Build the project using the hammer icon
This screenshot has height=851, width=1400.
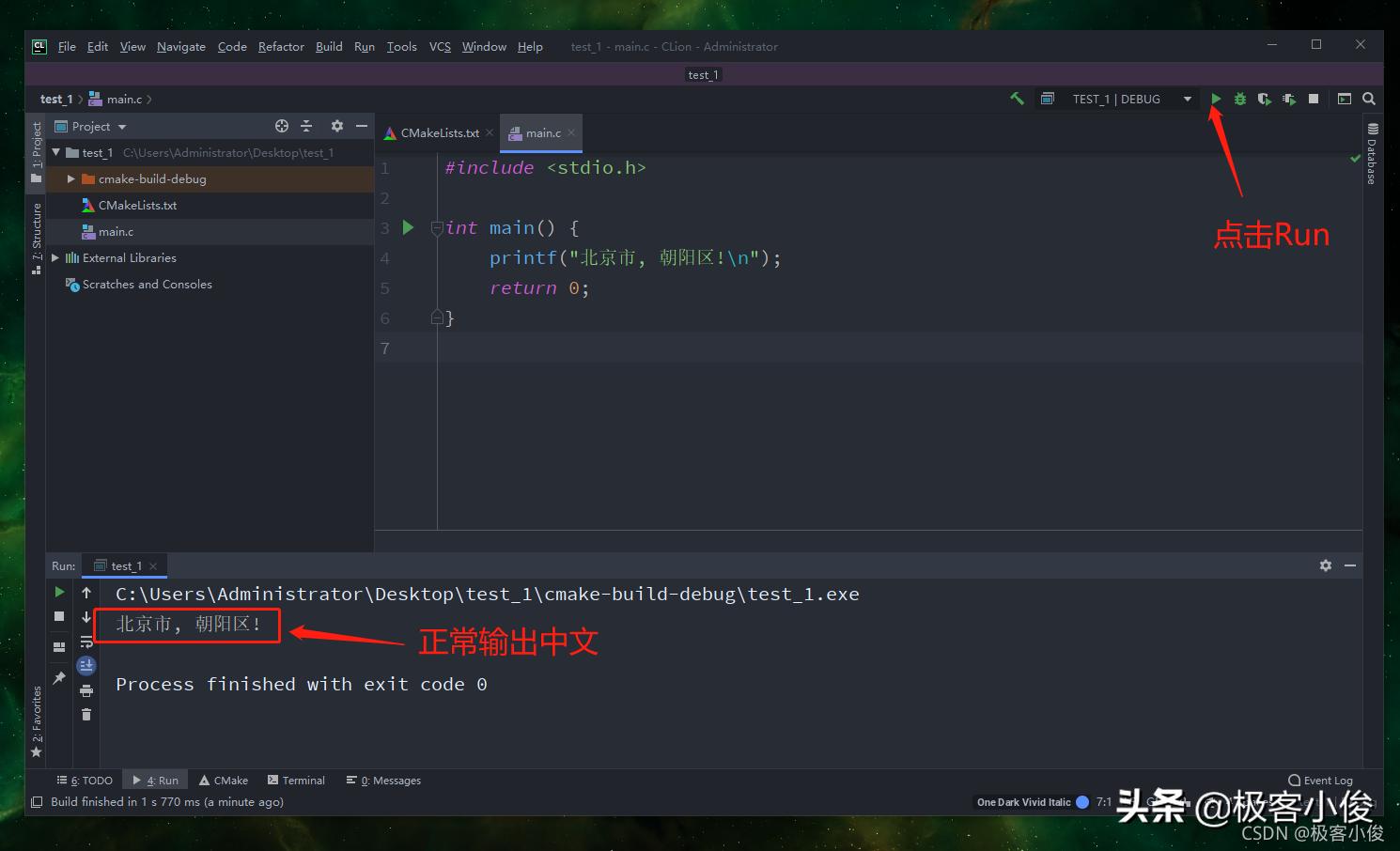[x=1017, y=98]
